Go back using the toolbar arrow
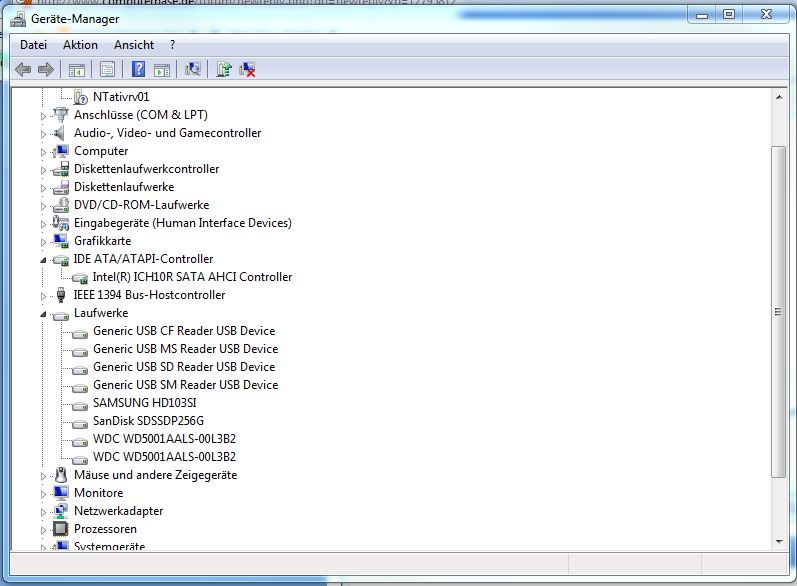797x586 pixels. 23,69
